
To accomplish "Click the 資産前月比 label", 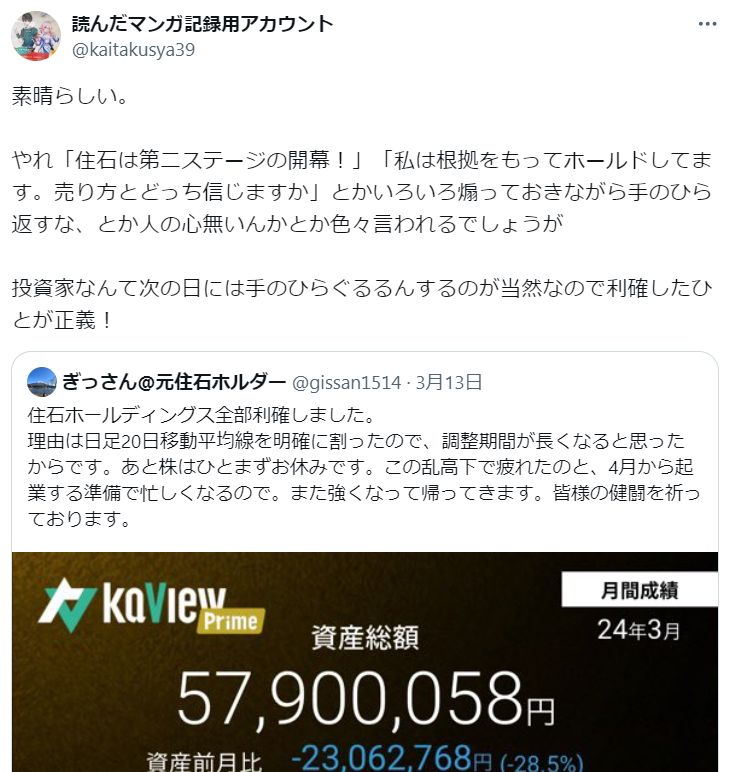I will point(204,761).
